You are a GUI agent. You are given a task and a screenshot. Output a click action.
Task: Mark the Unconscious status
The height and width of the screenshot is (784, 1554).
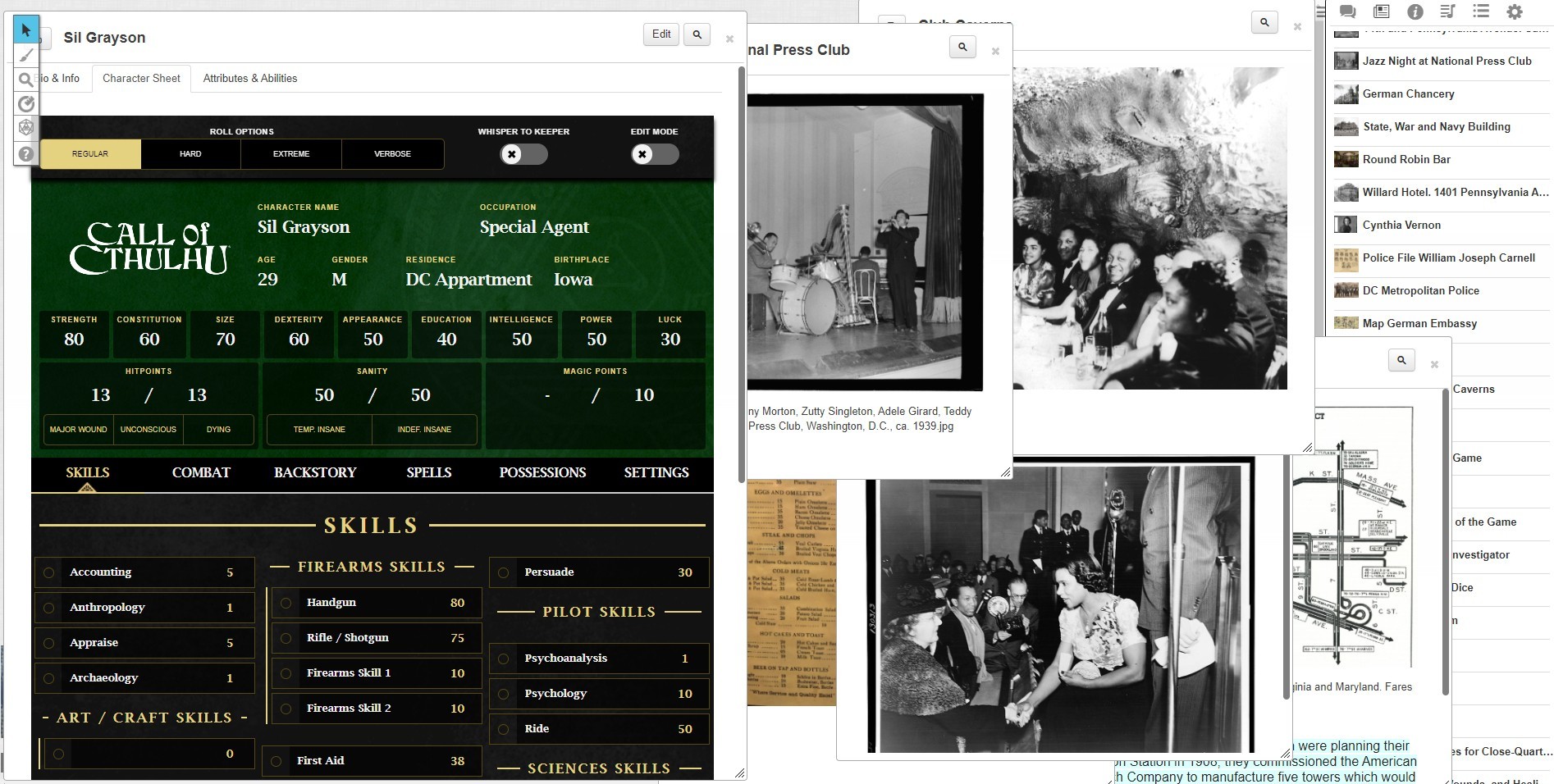(x=149, y=430)
